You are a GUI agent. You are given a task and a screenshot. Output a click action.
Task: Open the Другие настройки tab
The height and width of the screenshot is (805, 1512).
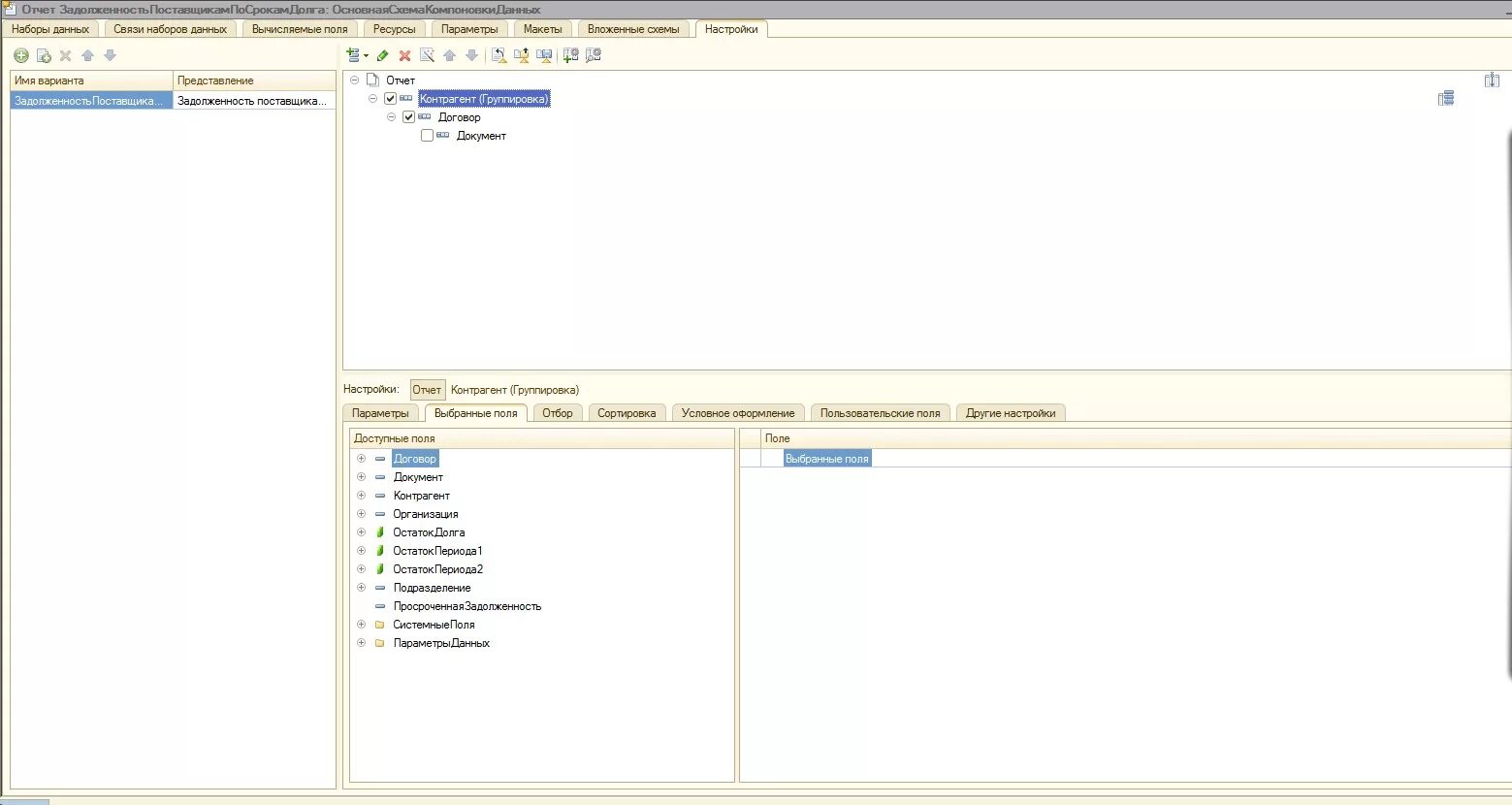(1011, 413)
